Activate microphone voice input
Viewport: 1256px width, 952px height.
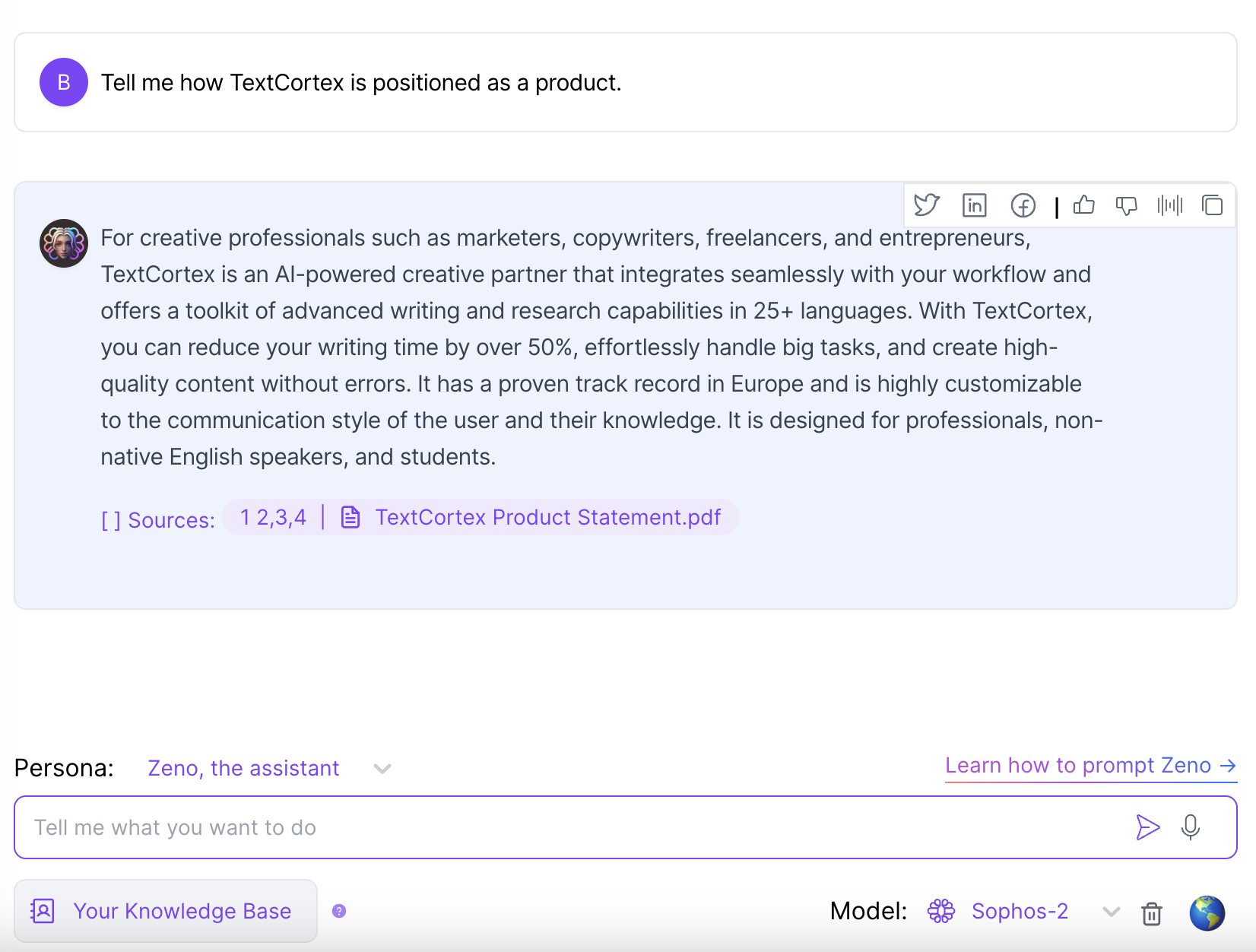click(x=1191, y=827)
